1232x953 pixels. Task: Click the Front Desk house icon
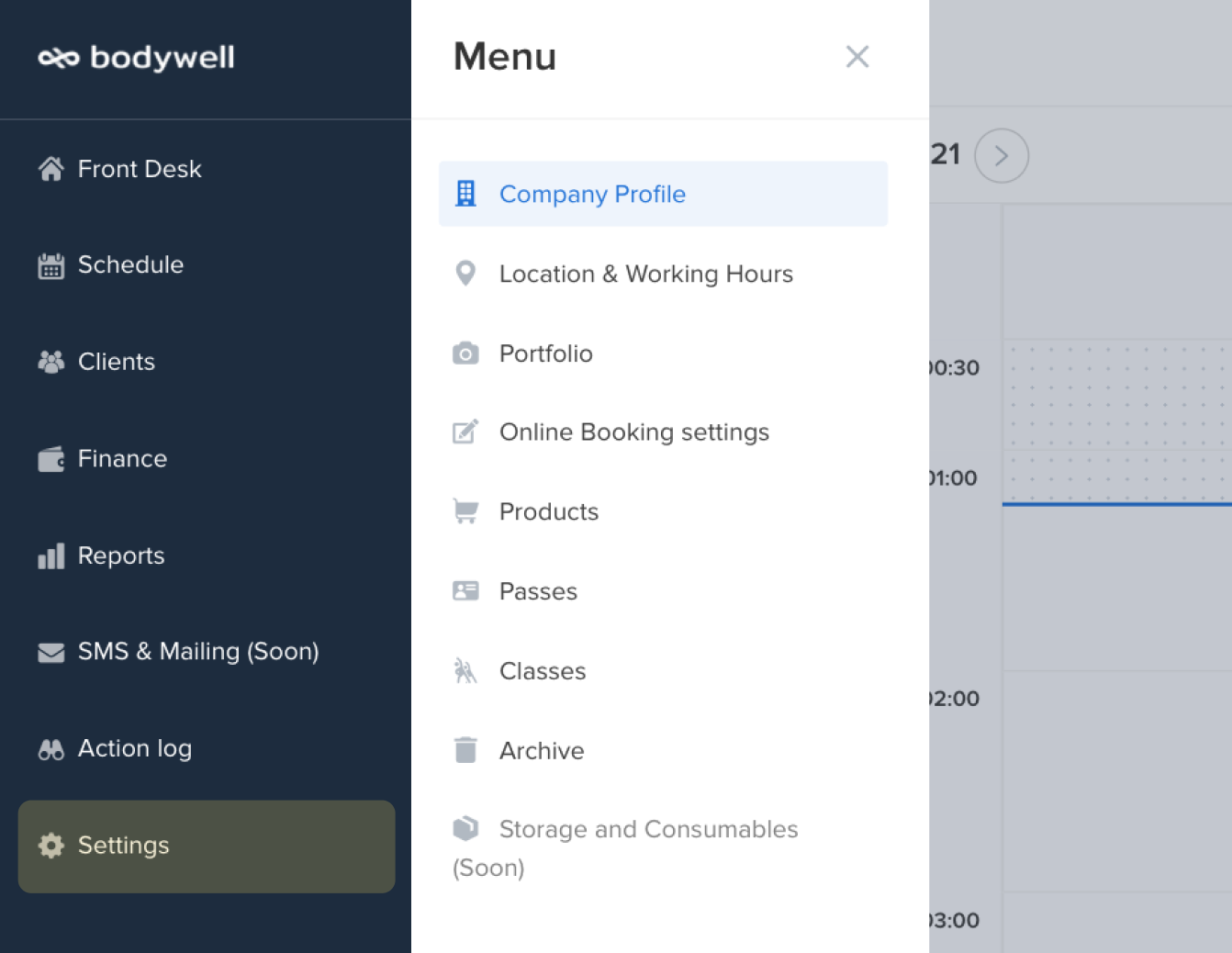click(x=51, y=169)
